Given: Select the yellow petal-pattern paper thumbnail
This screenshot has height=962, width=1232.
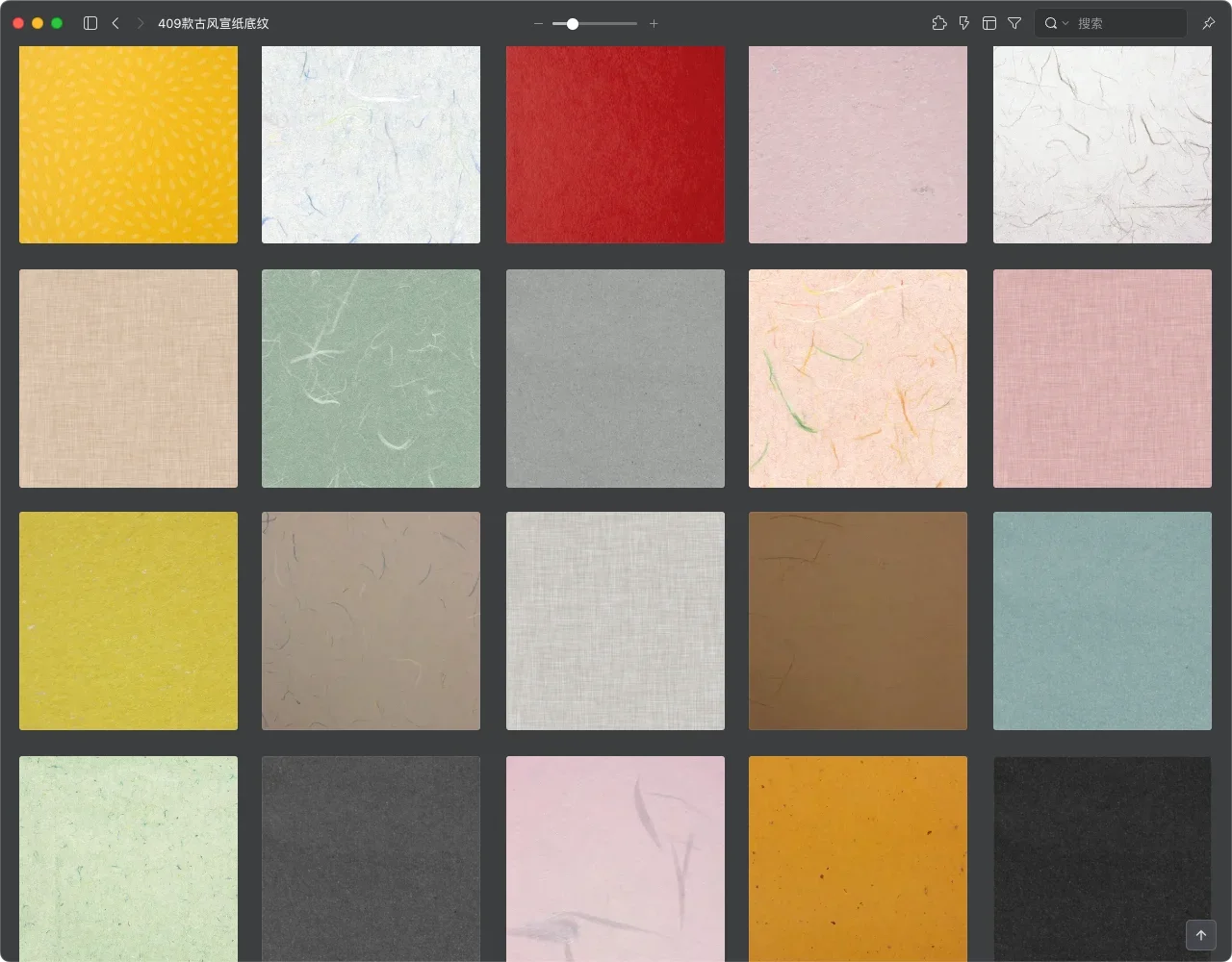Looking at the screenshot, I should [128, 144].
